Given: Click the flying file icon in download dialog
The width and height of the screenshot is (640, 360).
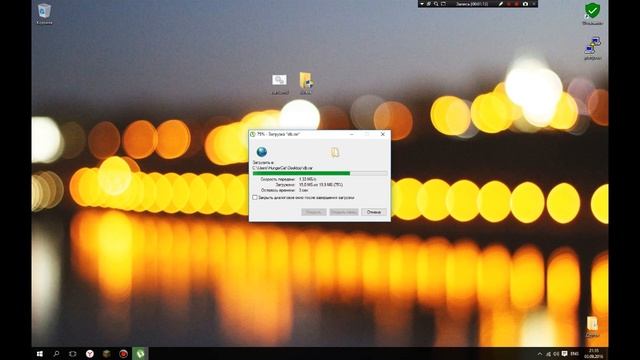Looking at the screenshot, I should 335,152.
